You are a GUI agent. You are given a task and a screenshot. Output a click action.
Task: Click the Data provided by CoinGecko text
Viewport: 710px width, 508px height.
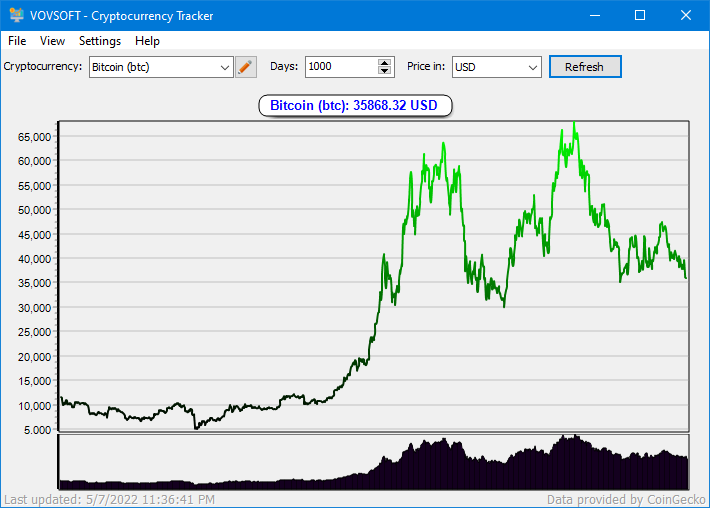(x=624, y=499)
